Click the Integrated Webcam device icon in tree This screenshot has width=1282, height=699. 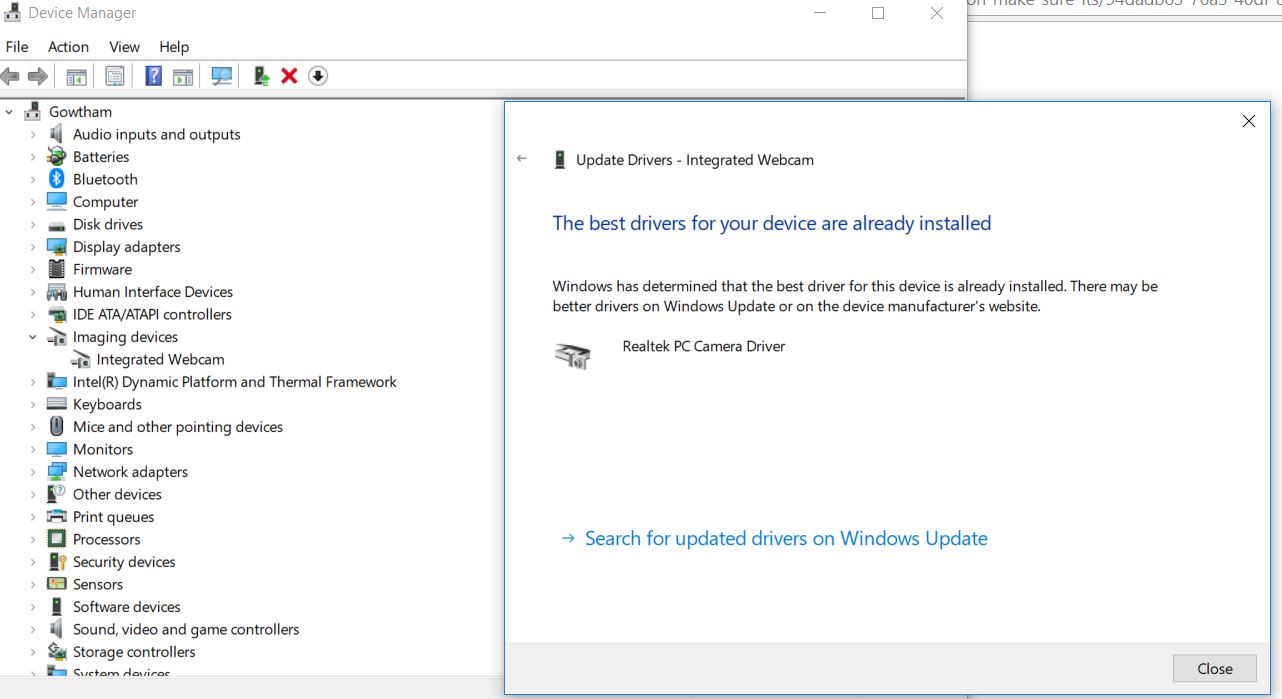point(81,359)
